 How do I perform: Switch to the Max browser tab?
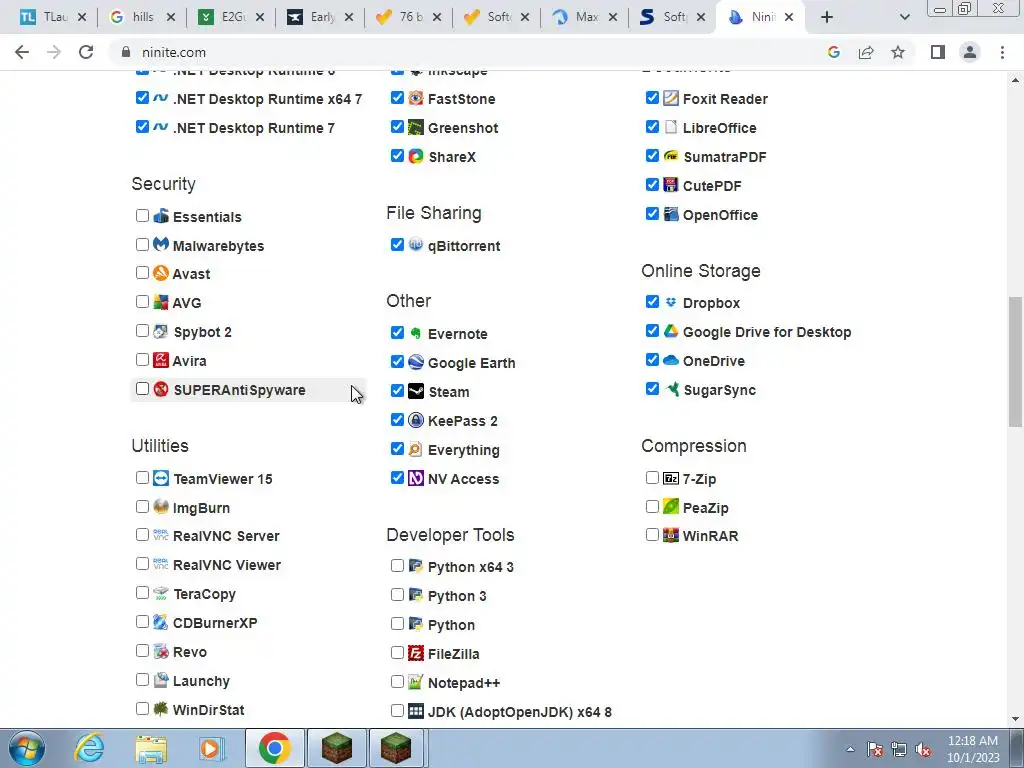point(585,17)
